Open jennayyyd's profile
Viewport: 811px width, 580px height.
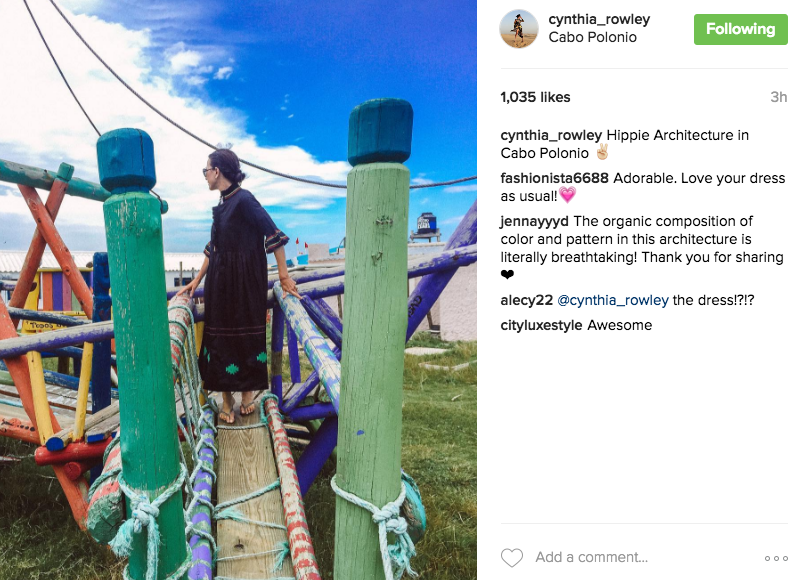point(534,221)
